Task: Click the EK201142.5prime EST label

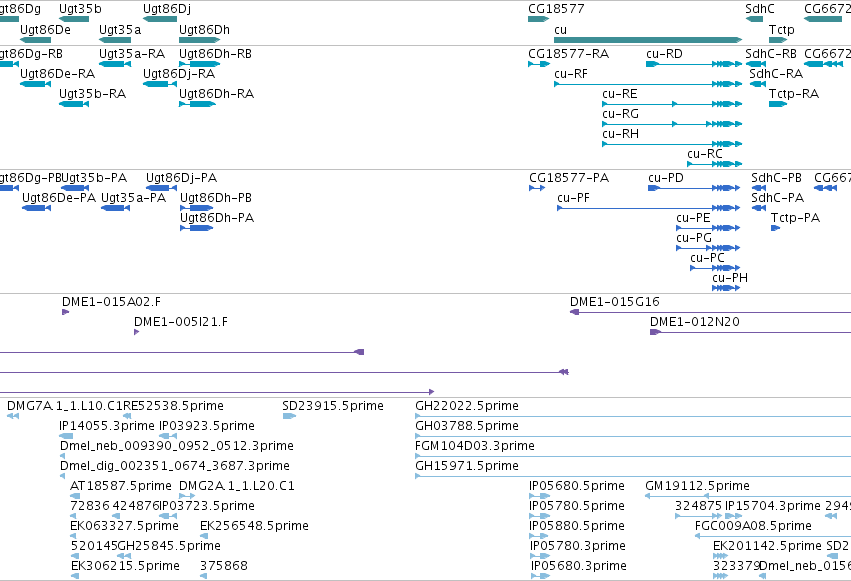Action: [767, 546]
